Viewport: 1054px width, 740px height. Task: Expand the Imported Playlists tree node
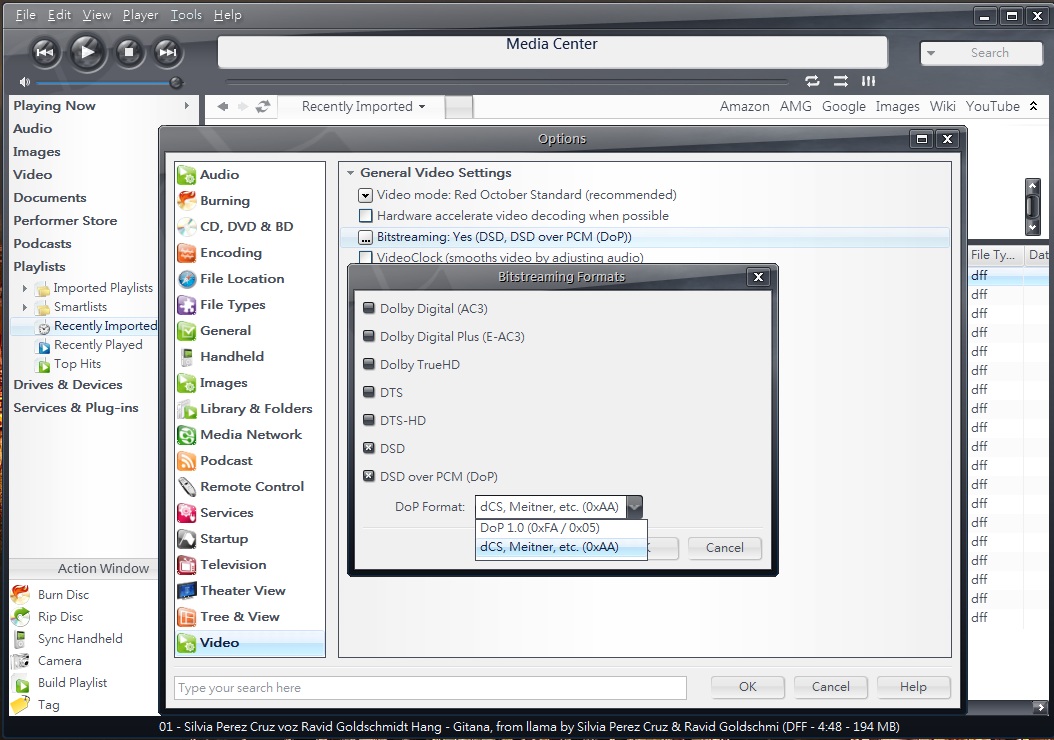[x=25, y=288]
